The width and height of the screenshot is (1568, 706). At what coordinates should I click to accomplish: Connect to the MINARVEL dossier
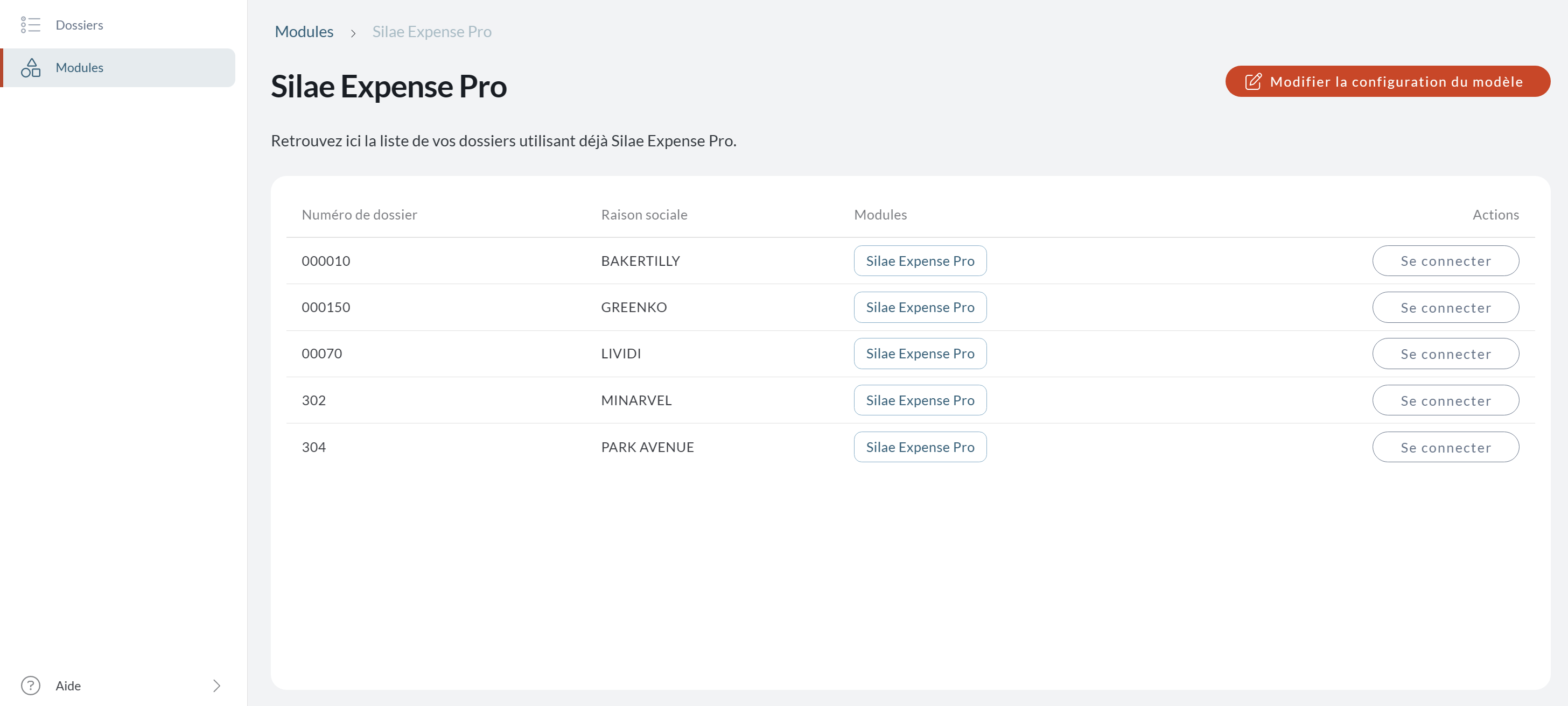point(1445,401)
